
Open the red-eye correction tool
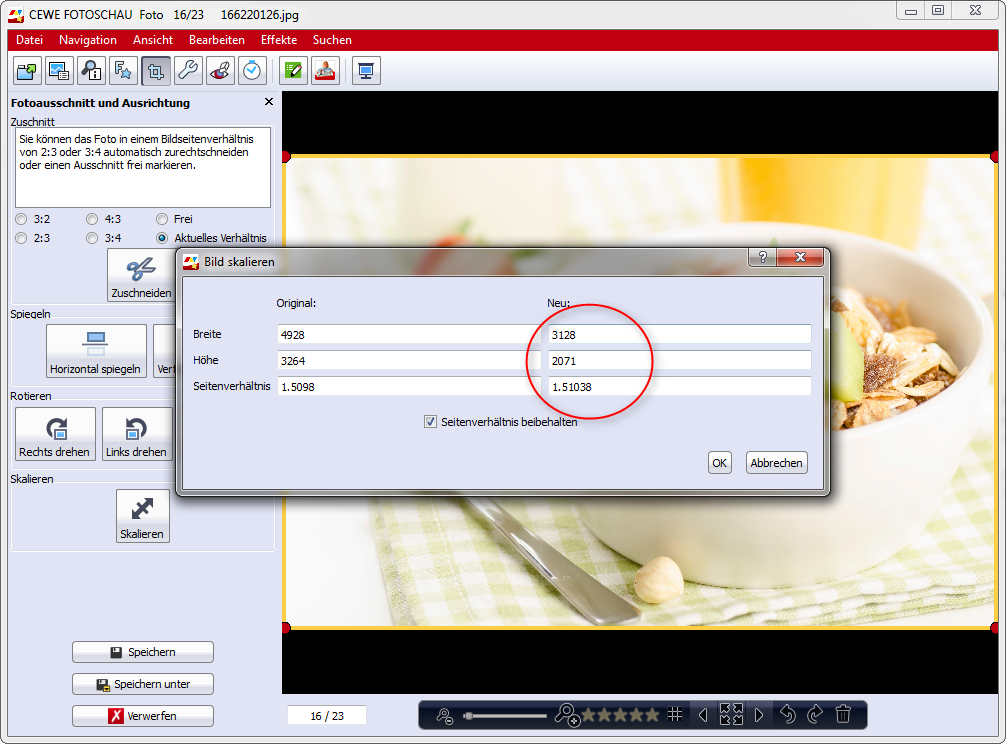(220, 71)
